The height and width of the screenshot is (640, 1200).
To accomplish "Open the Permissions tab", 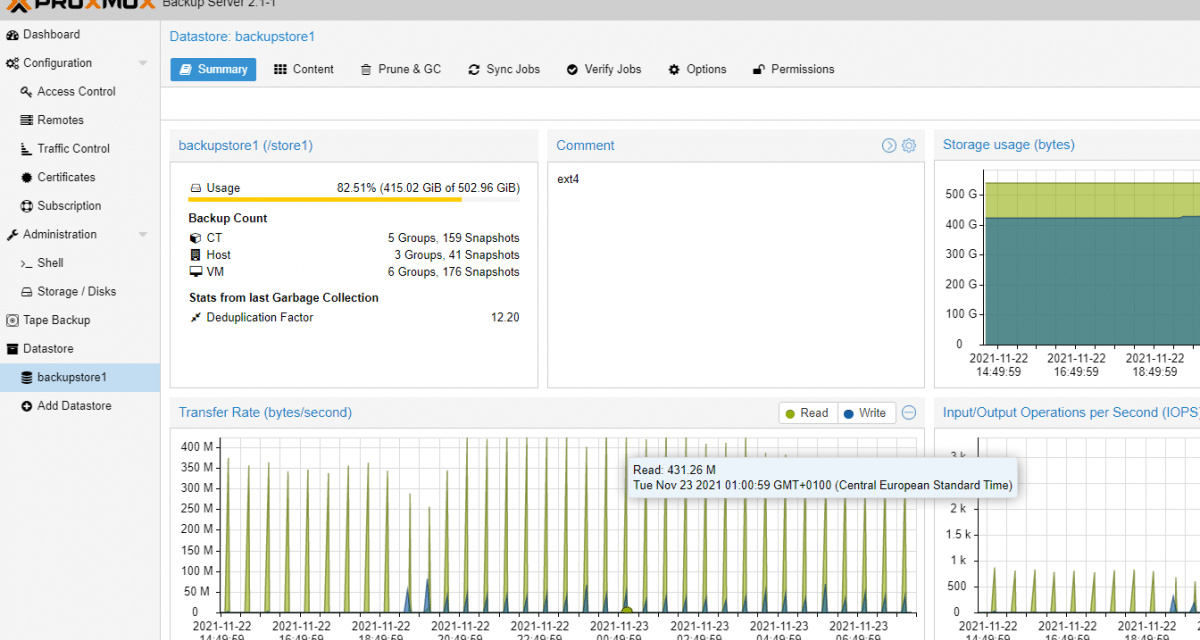I will pyautogui.click(x=793, y=69).
